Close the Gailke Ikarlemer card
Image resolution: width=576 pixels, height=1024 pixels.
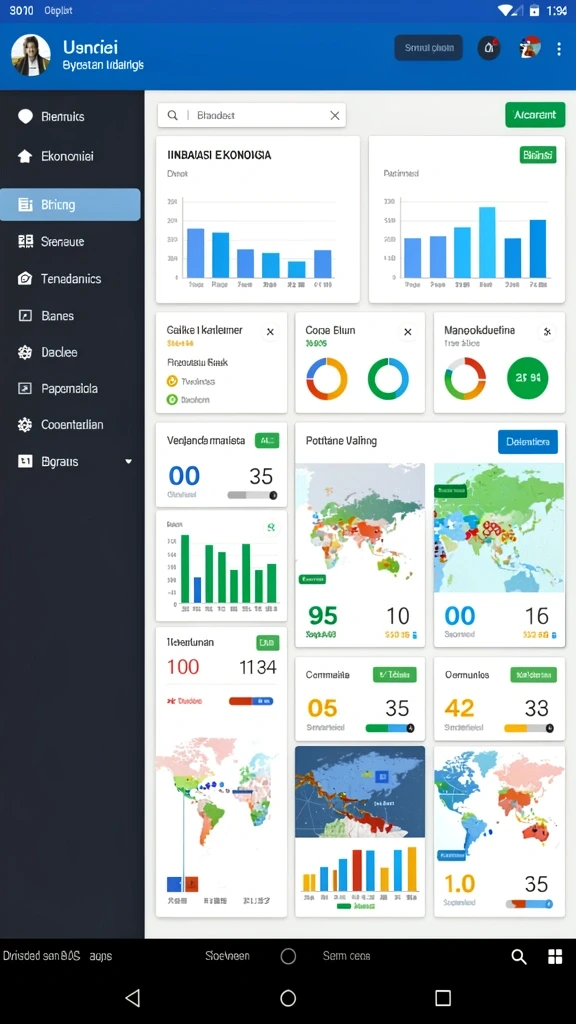tap(270, 332)
